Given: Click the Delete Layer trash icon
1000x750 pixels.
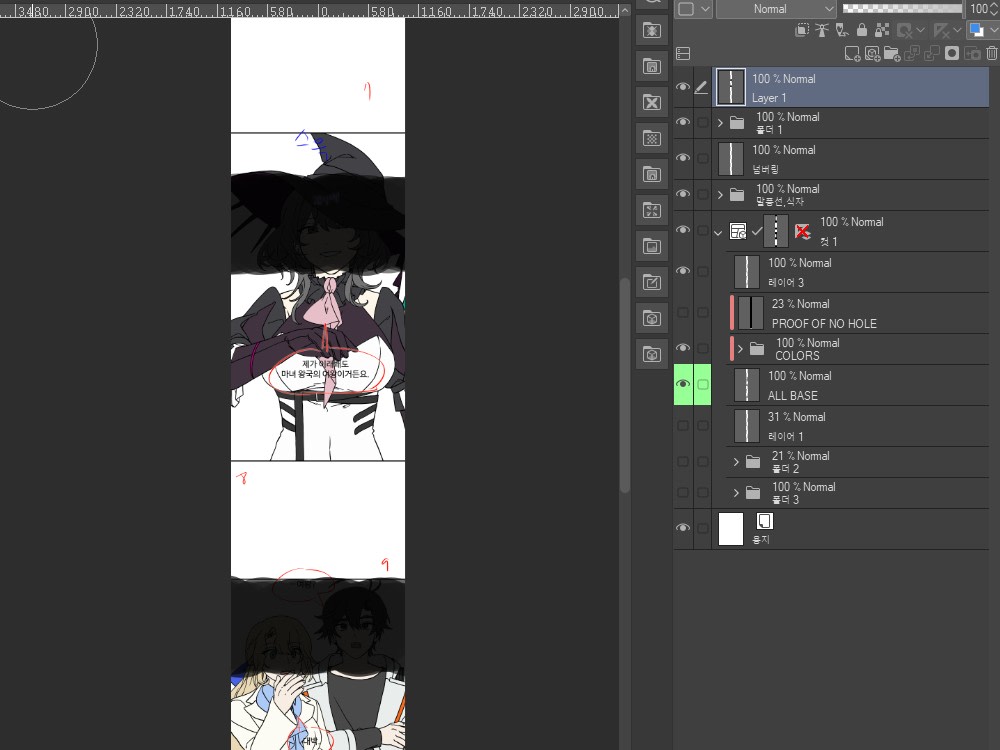Looking at the screenshot, I should (992, 54).
